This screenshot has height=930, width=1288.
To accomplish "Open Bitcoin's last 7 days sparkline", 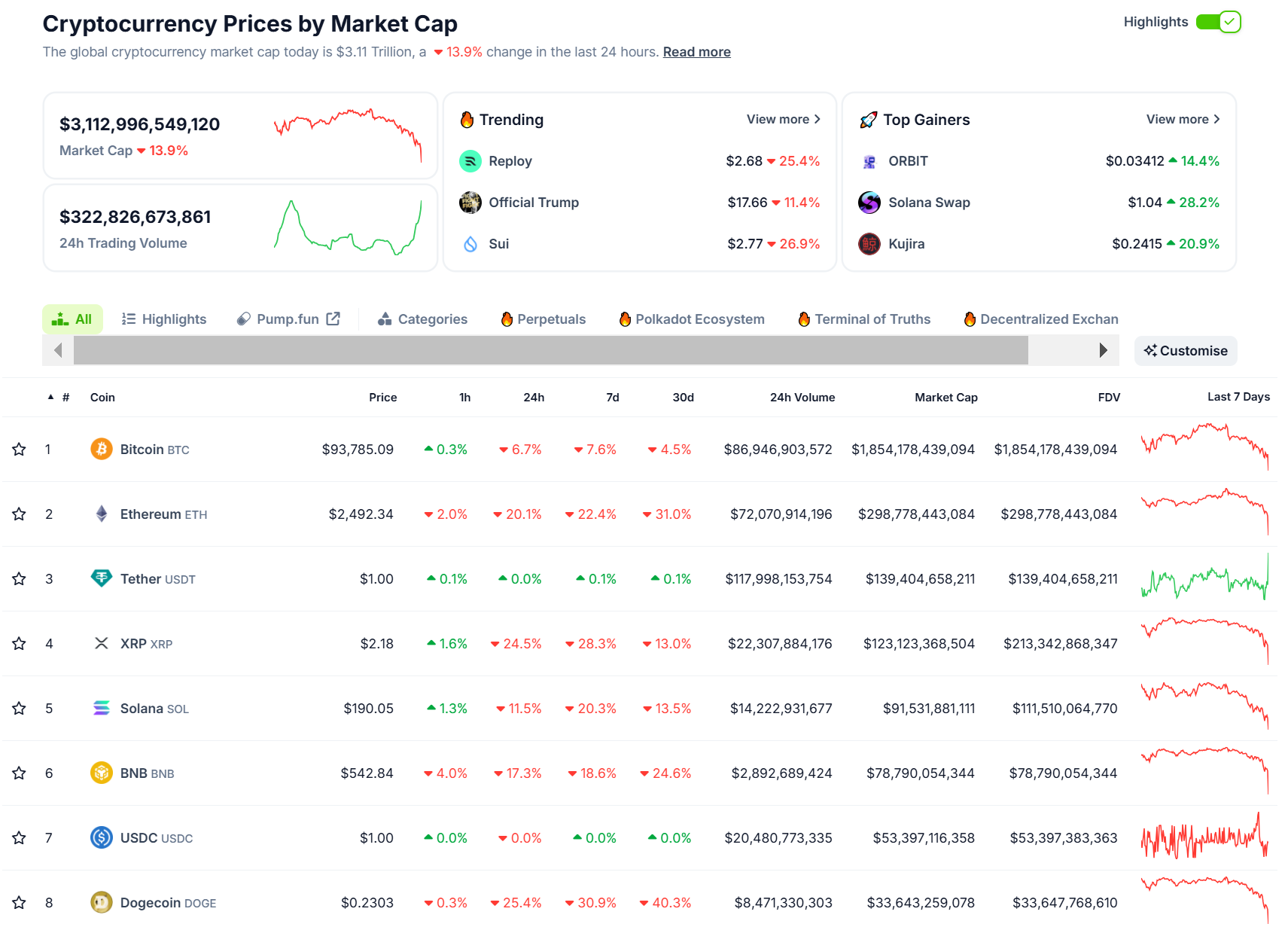I will tap(1204, 447).
